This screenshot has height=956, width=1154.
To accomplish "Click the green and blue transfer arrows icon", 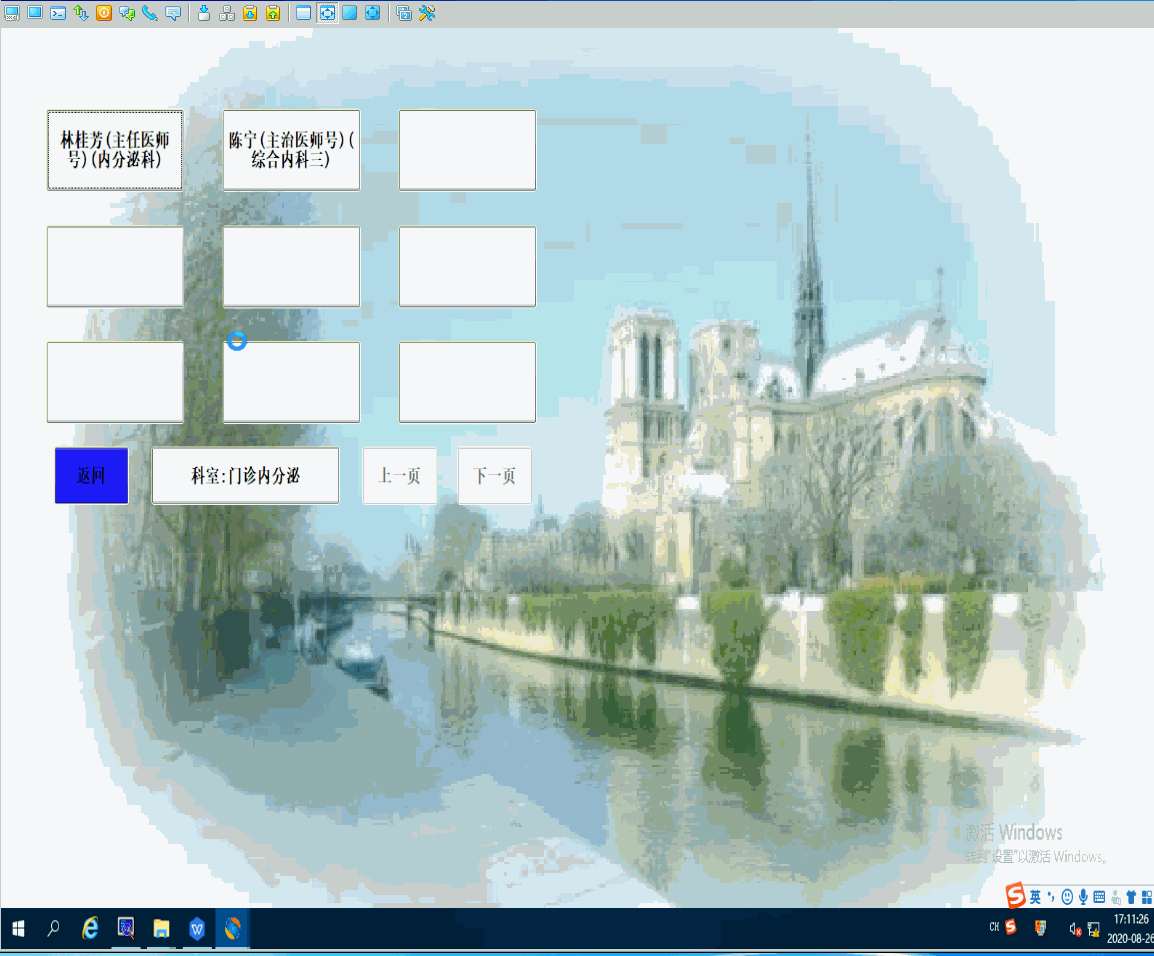I will click(x=81, y=13).
